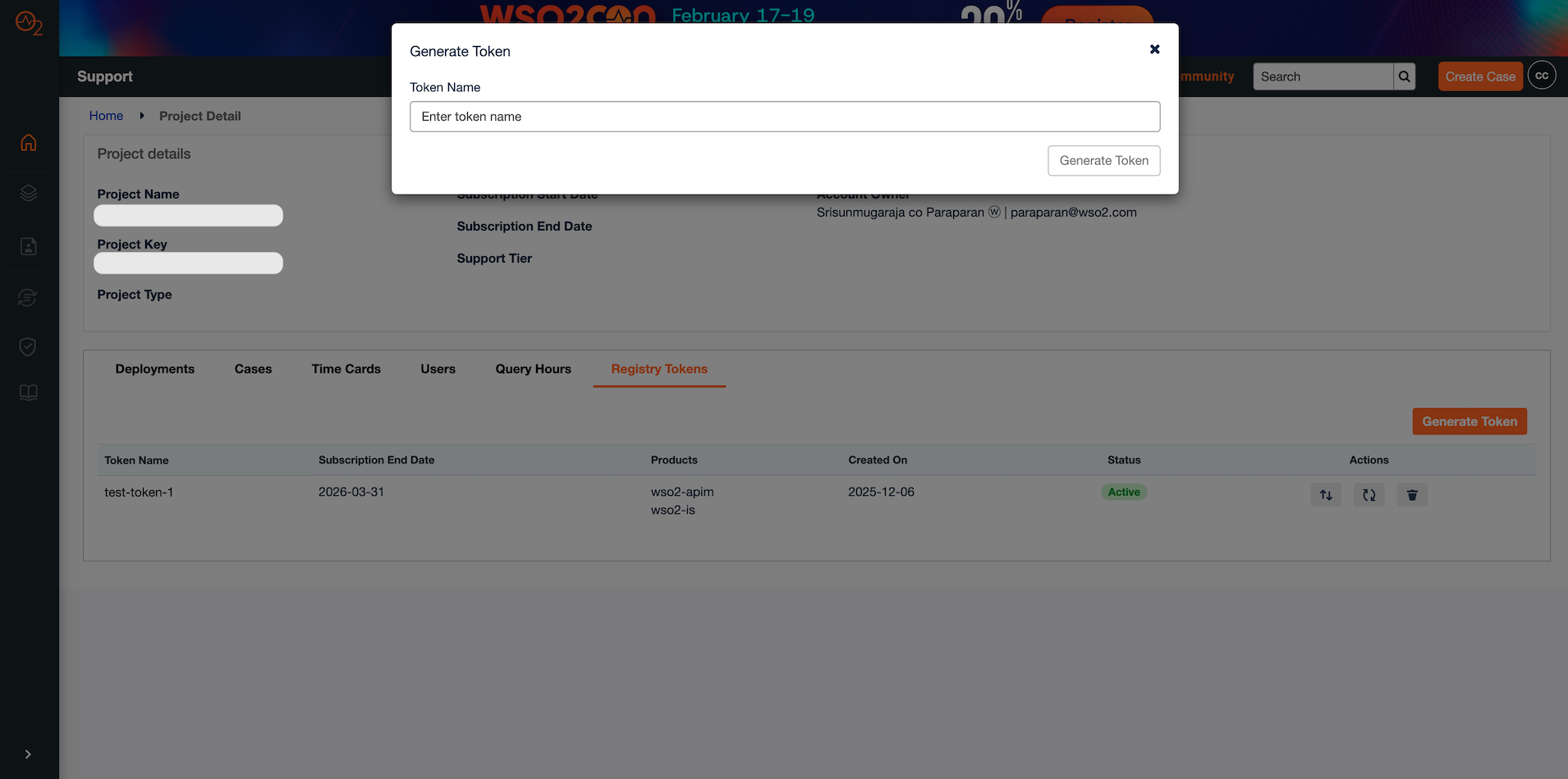
Task: Click the contact card icon in sidebar
Action: click(x=28, y=245)
